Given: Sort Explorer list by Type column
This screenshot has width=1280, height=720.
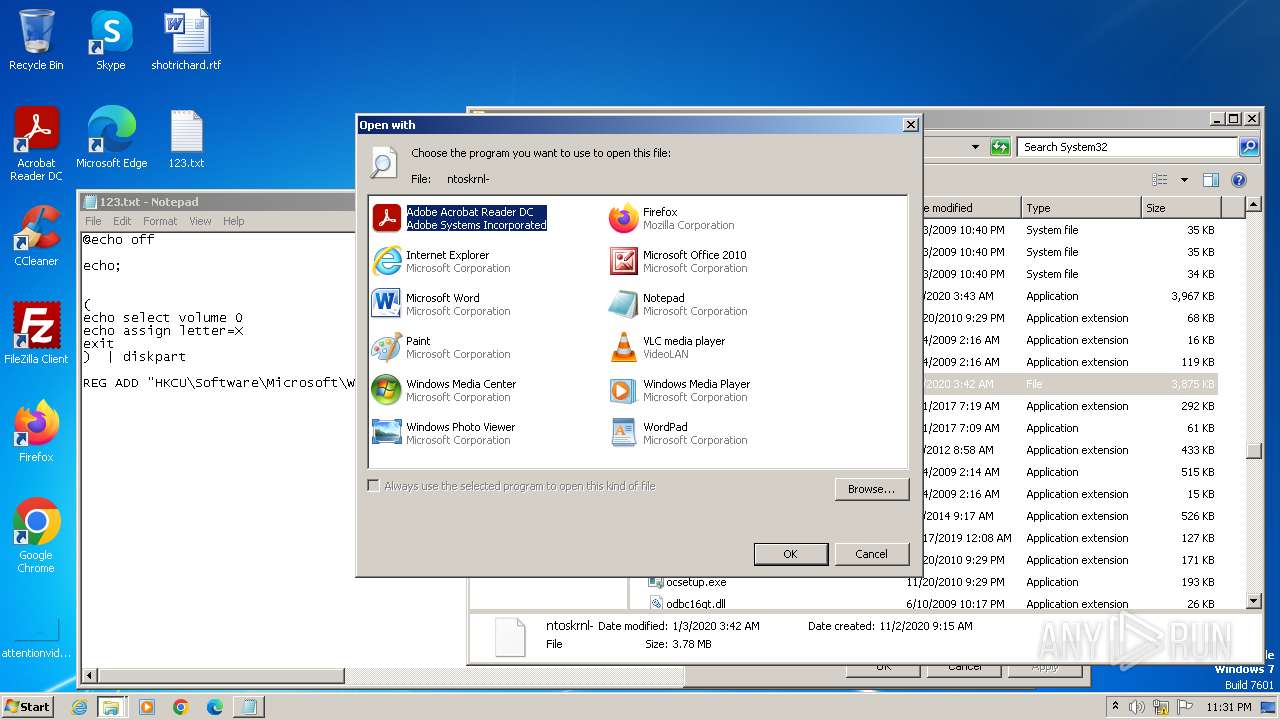Looking at the screenshot, I should click(1081, 208).
